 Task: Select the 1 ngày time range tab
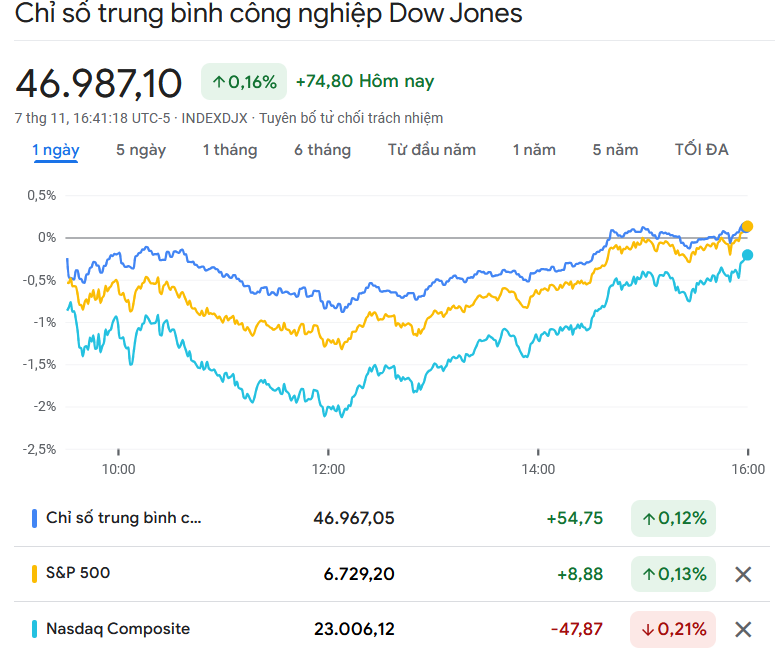point(56,150)
